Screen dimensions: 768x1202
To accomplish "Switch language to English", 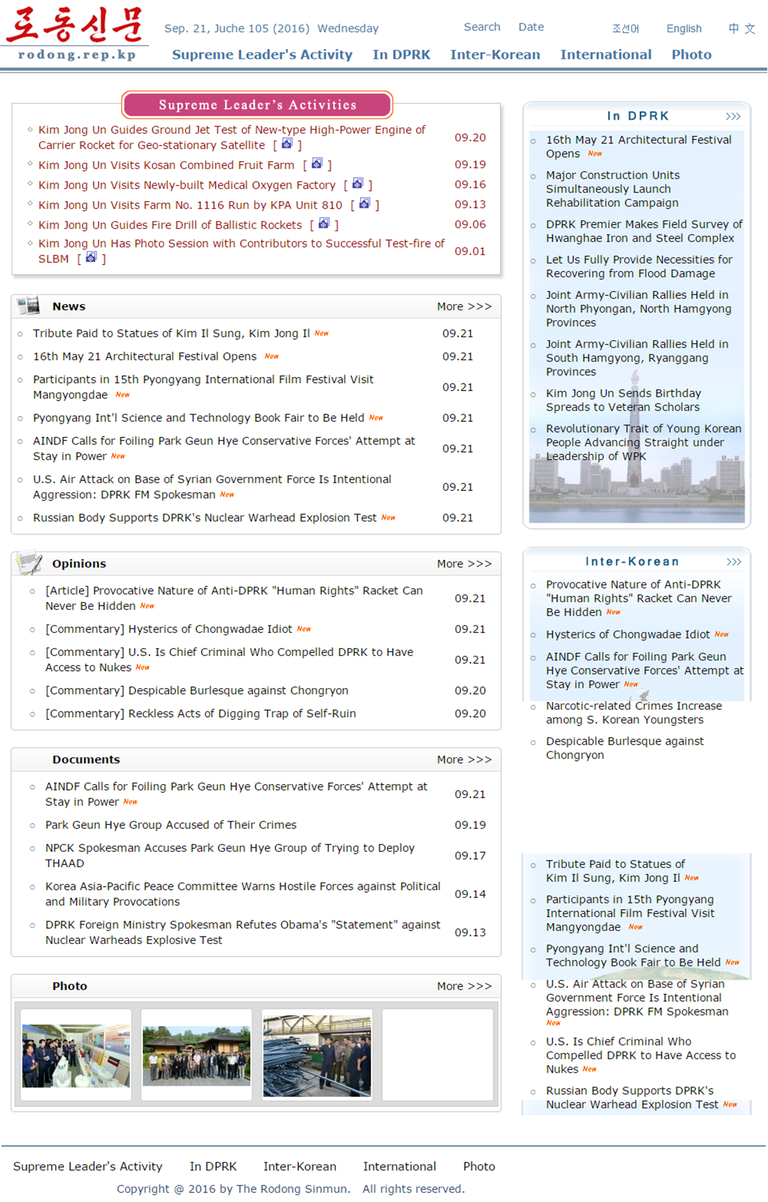I will tap(684, 29).
